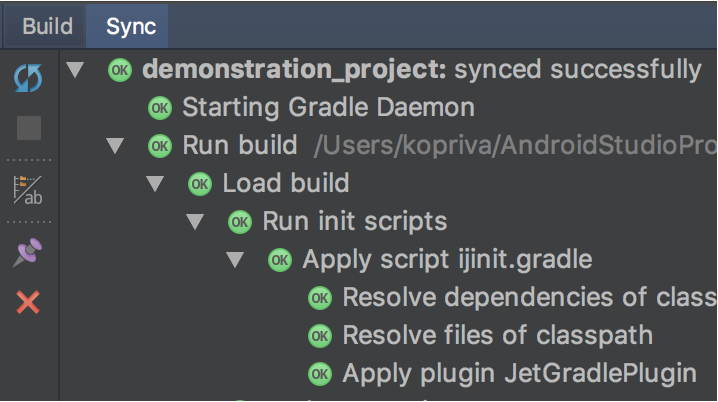
Task: Select 'Starting Gradle Daemon' tree item
Action: (328, 108)
